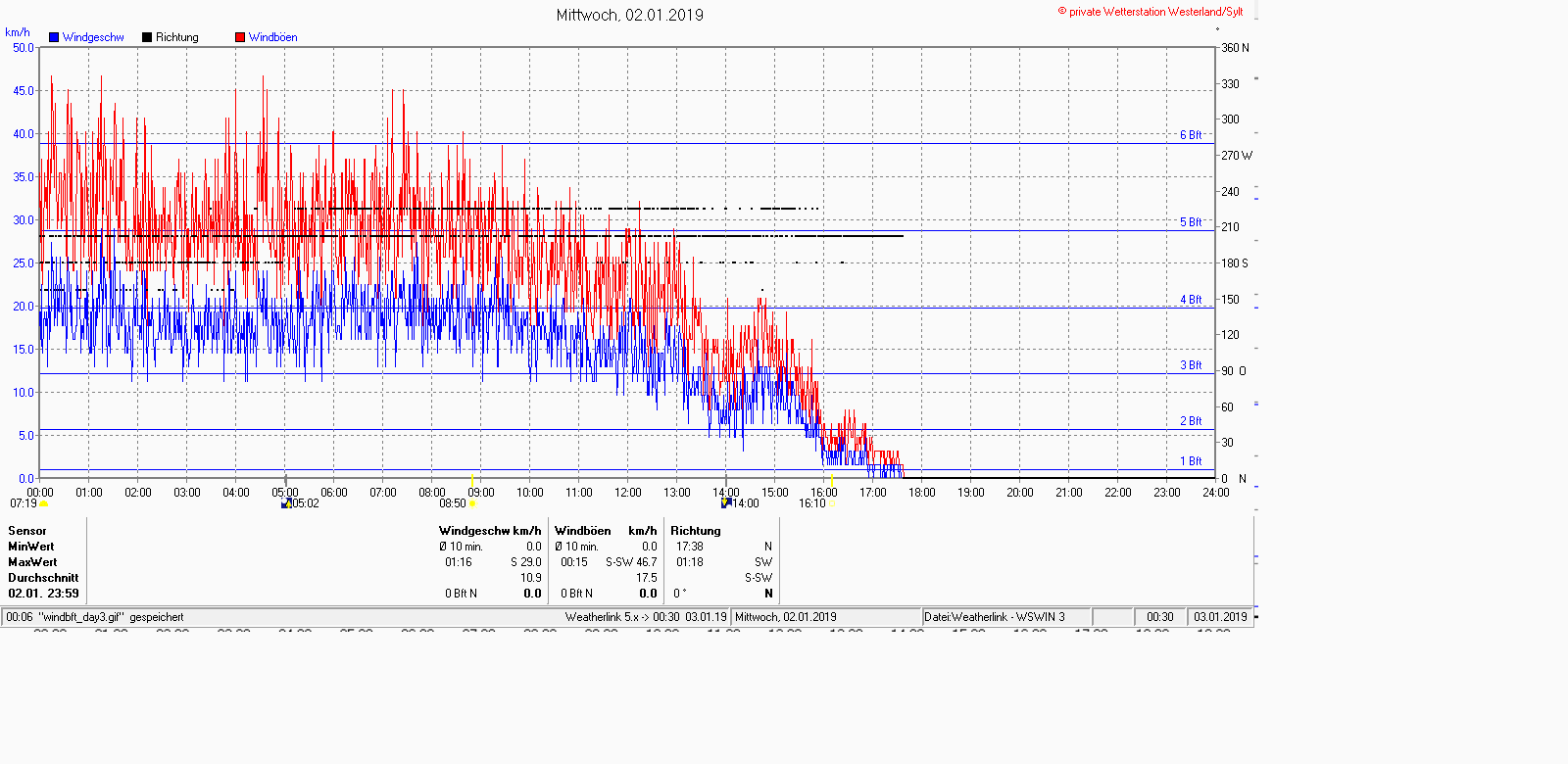The width and height of the screenshot is (1568, 764).
Task: Click the '50.0' value on the speed axis
Action: [x=24, y=47]
